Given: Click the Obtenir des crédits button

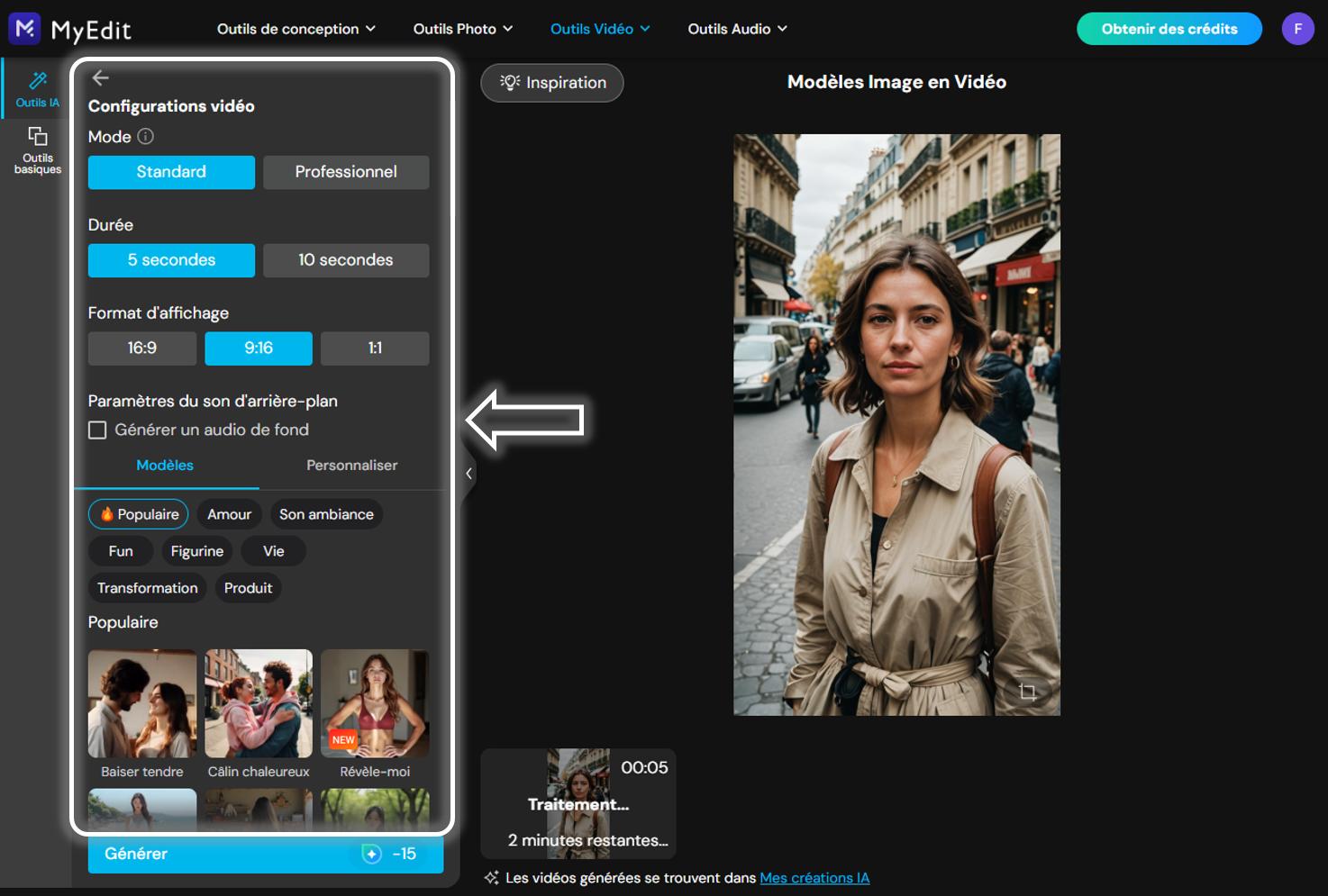Looking at the screenshot, I should (1169, 28).
